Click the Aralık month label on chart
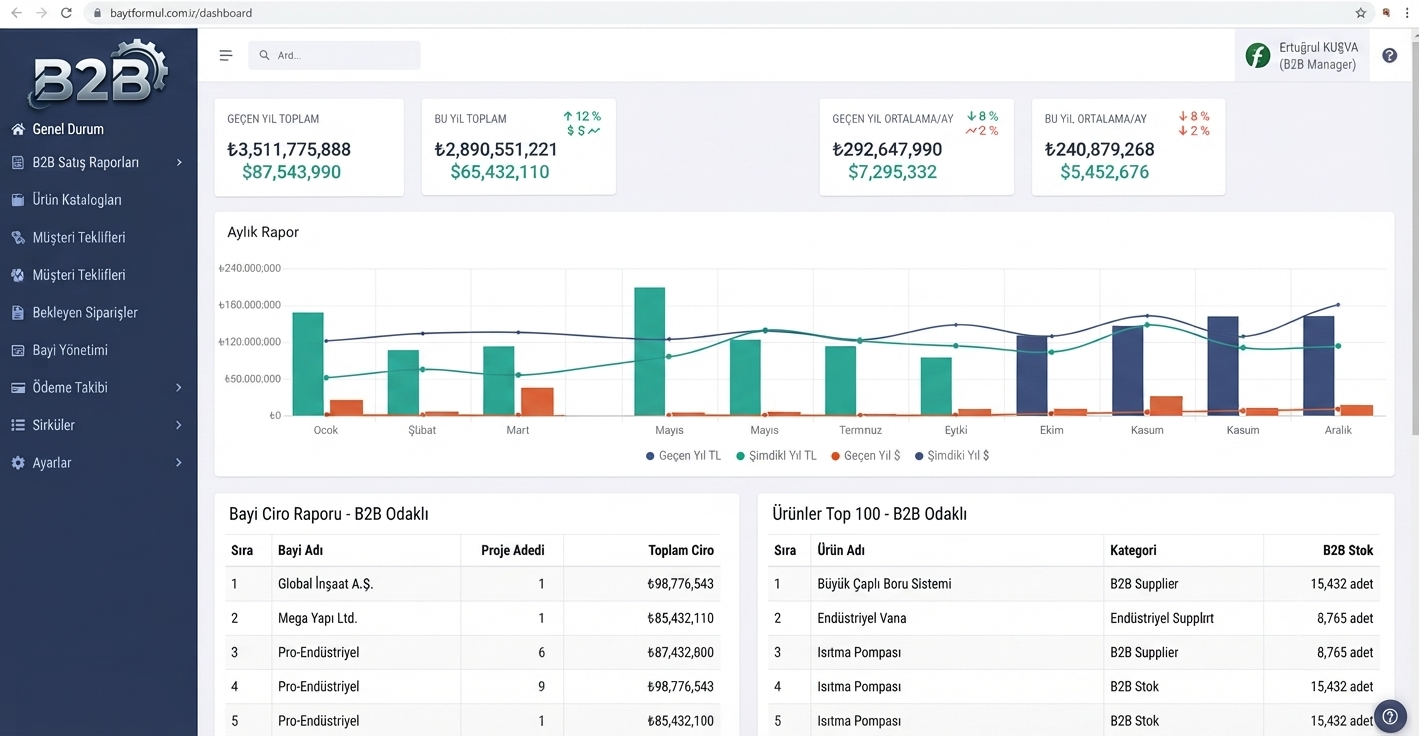This screenshot has height=736, width=1419. click(x=1338, y=430)
